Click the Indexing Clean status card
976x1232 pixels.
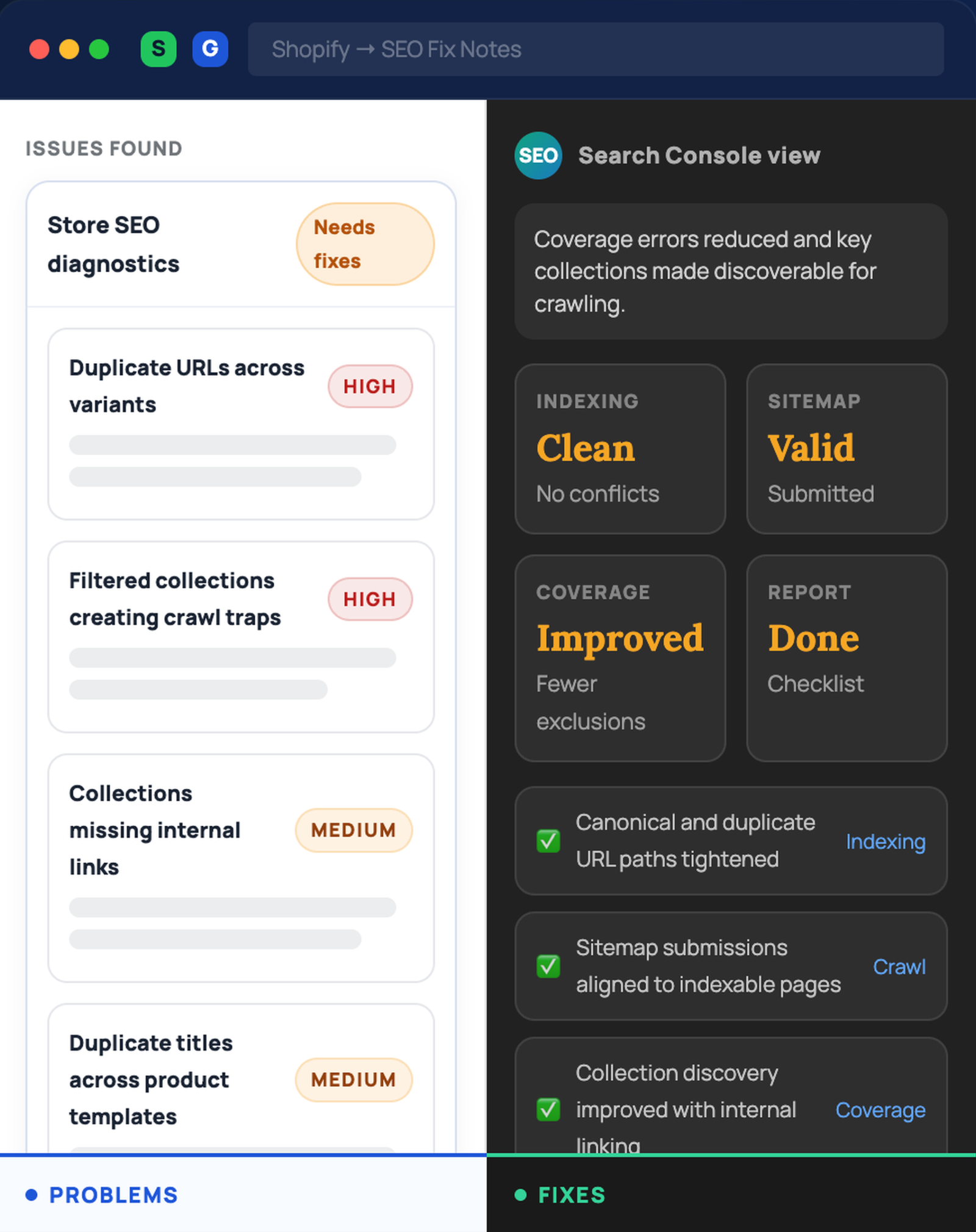[x=620, y=448]
